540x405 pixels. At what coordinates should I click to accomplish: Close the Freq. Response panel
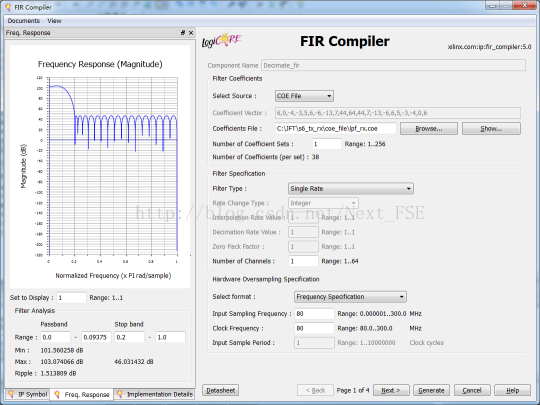tap(191, 33)
